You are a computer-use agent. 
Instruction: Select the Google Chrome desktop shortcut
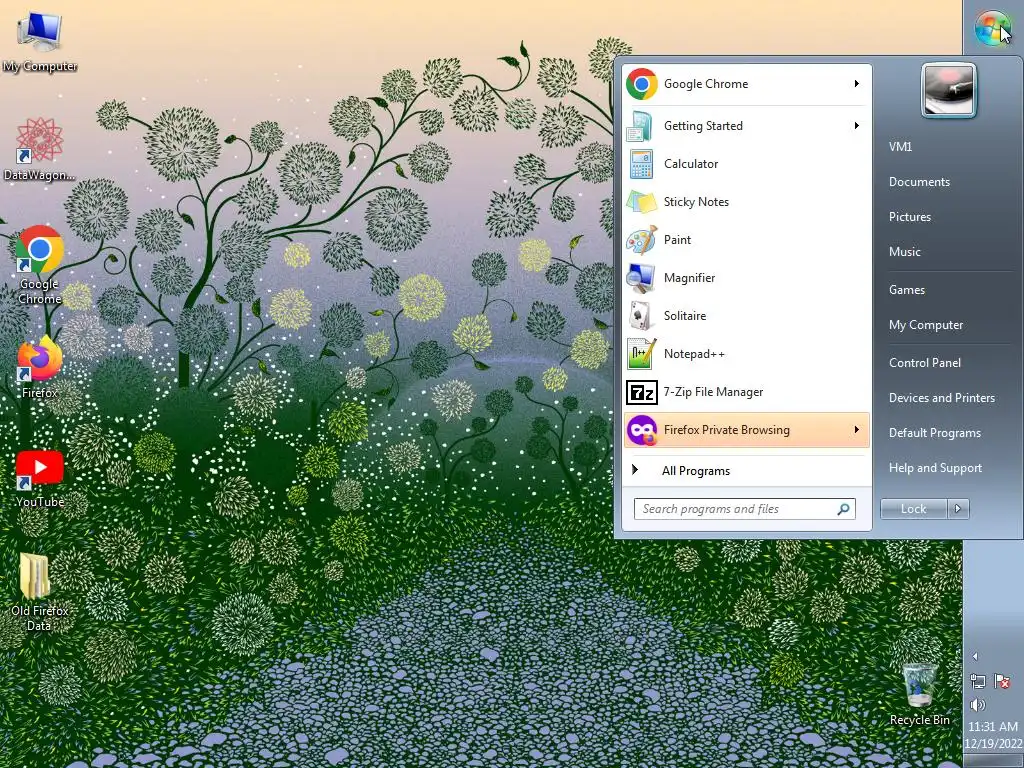(x=39, y=264)
